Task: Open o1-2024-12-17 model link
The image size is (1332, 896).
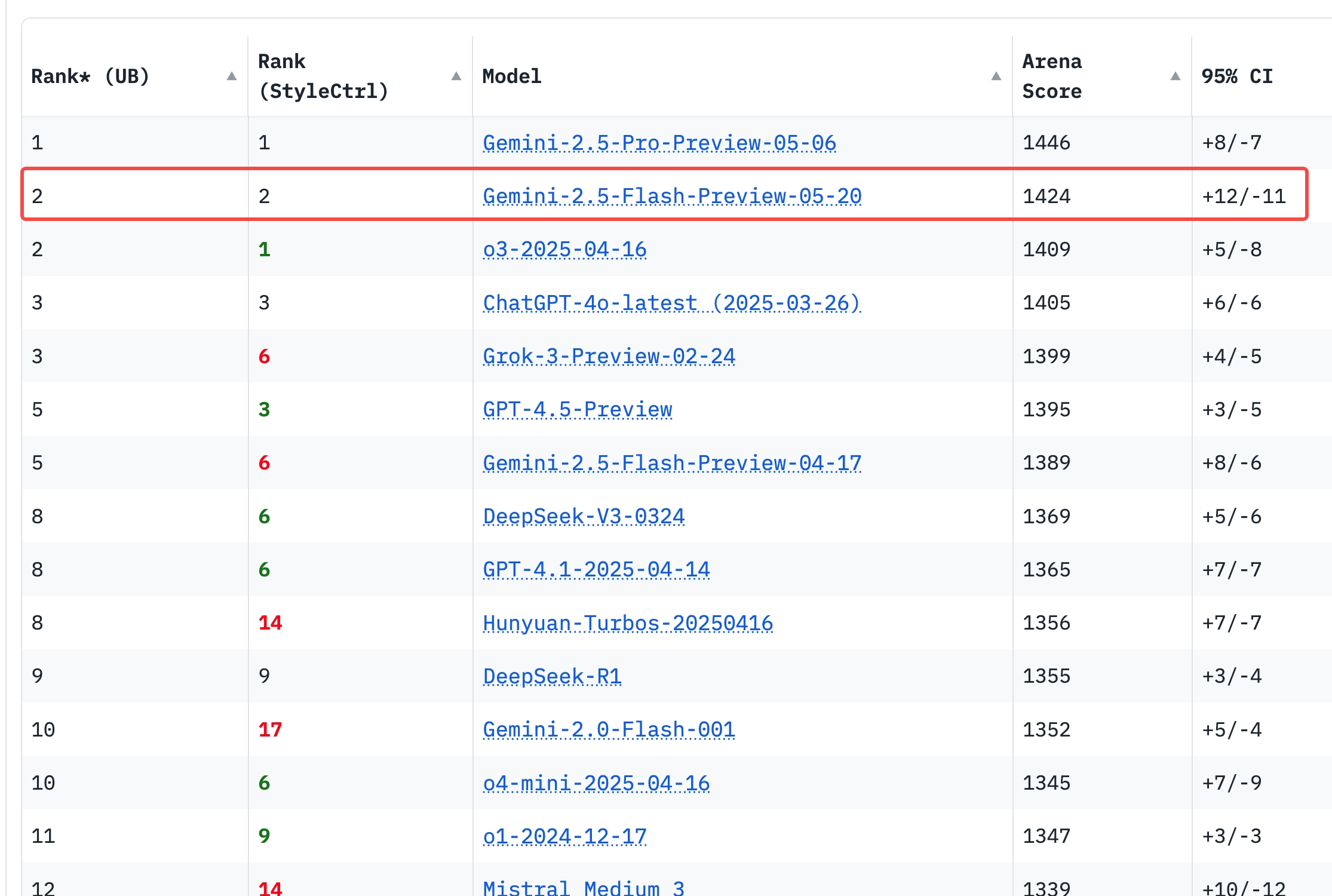Action: tap(564, 836)
